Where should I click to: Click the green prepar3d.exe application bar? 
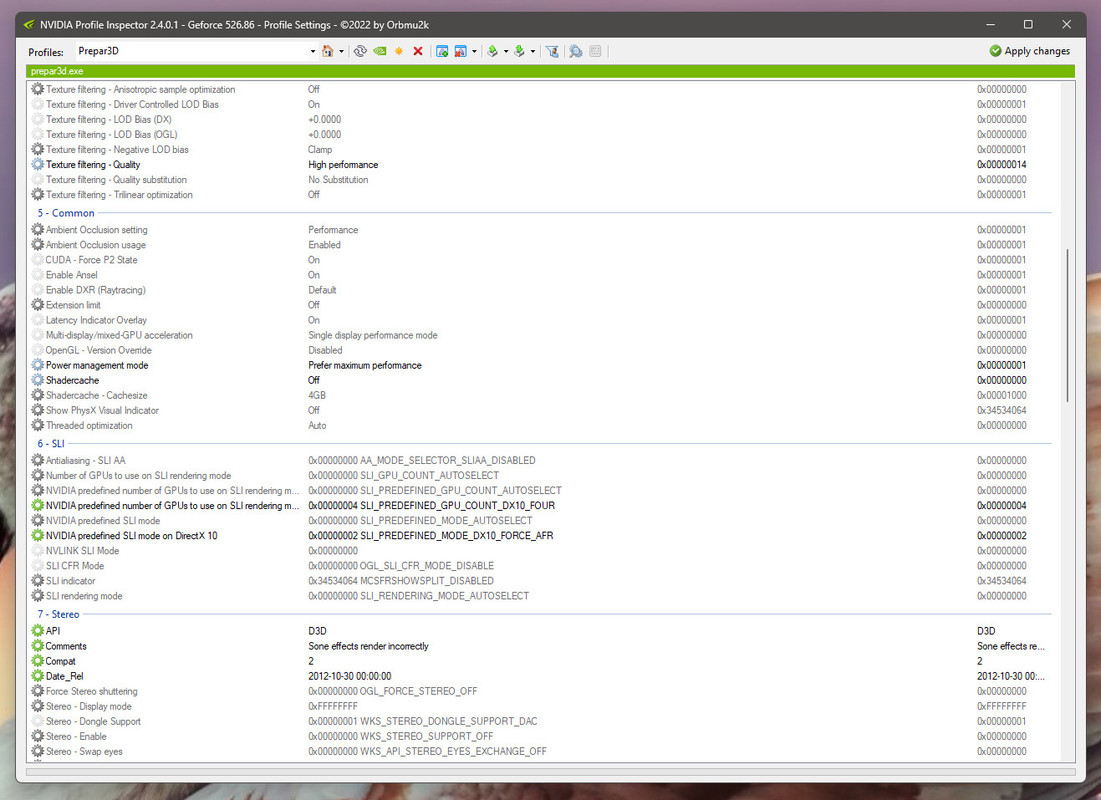click(x=550, y=71)
